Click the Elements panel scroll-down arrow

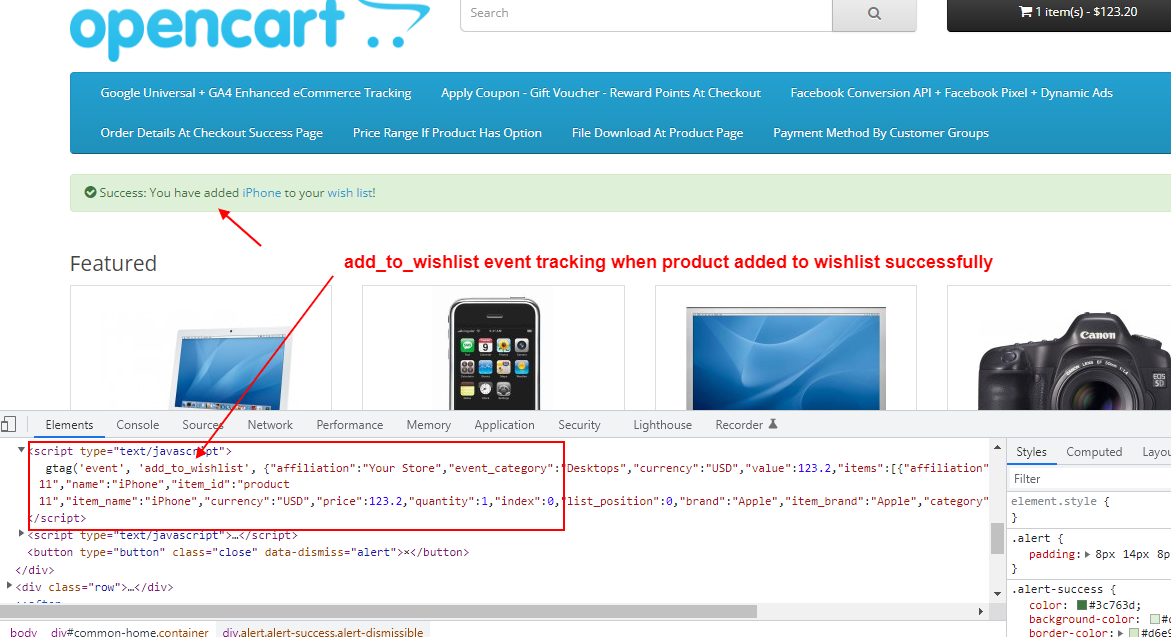tap(997, 594)
